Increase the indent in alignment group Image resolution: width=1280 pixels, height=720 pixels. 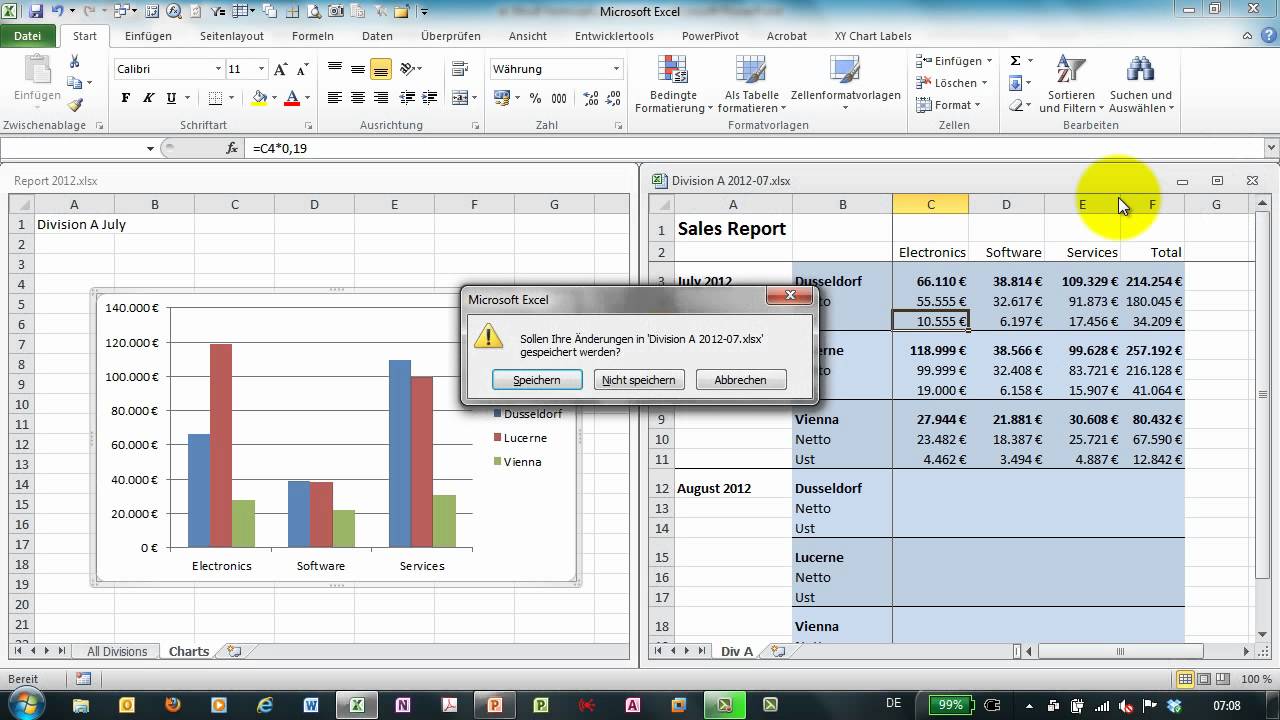click(x=431, y=98)
